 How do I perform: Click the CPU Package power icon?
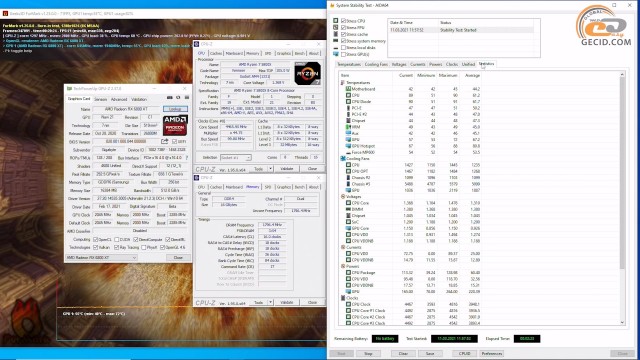[x=348, y=272]
